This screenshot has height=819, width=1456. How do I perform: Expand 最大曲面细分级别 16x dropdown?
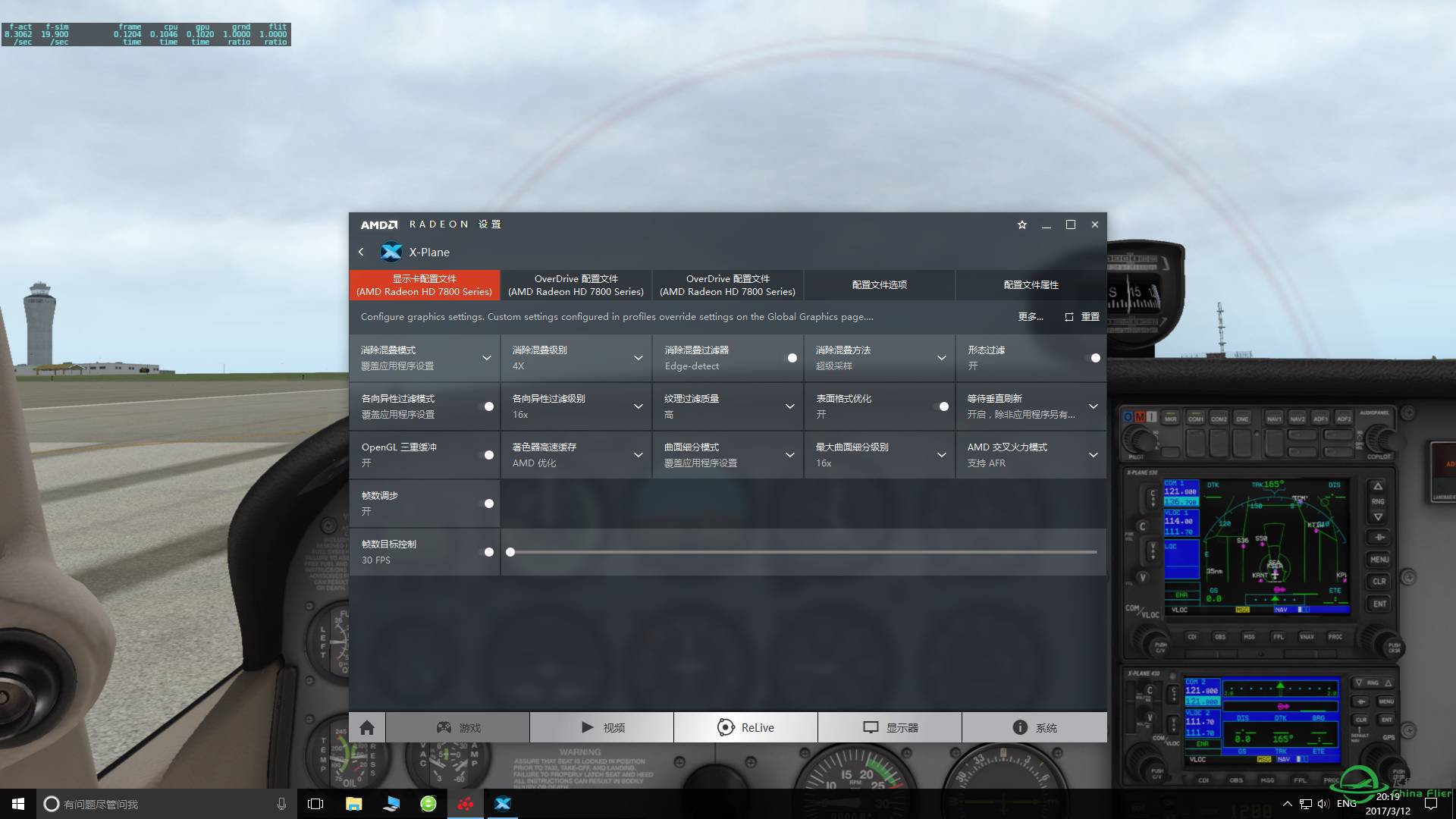pos(941,455)
